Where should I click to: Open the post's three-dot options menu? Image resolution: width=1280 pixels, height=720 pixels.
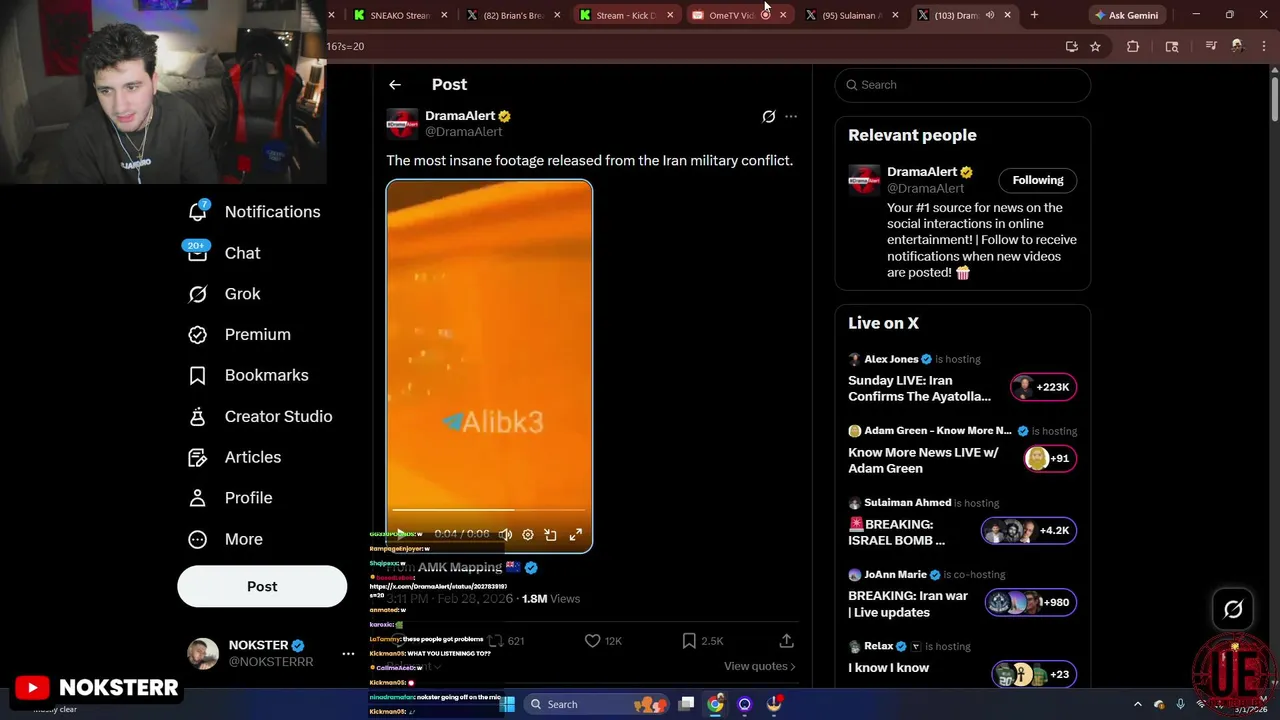(791, 117)
